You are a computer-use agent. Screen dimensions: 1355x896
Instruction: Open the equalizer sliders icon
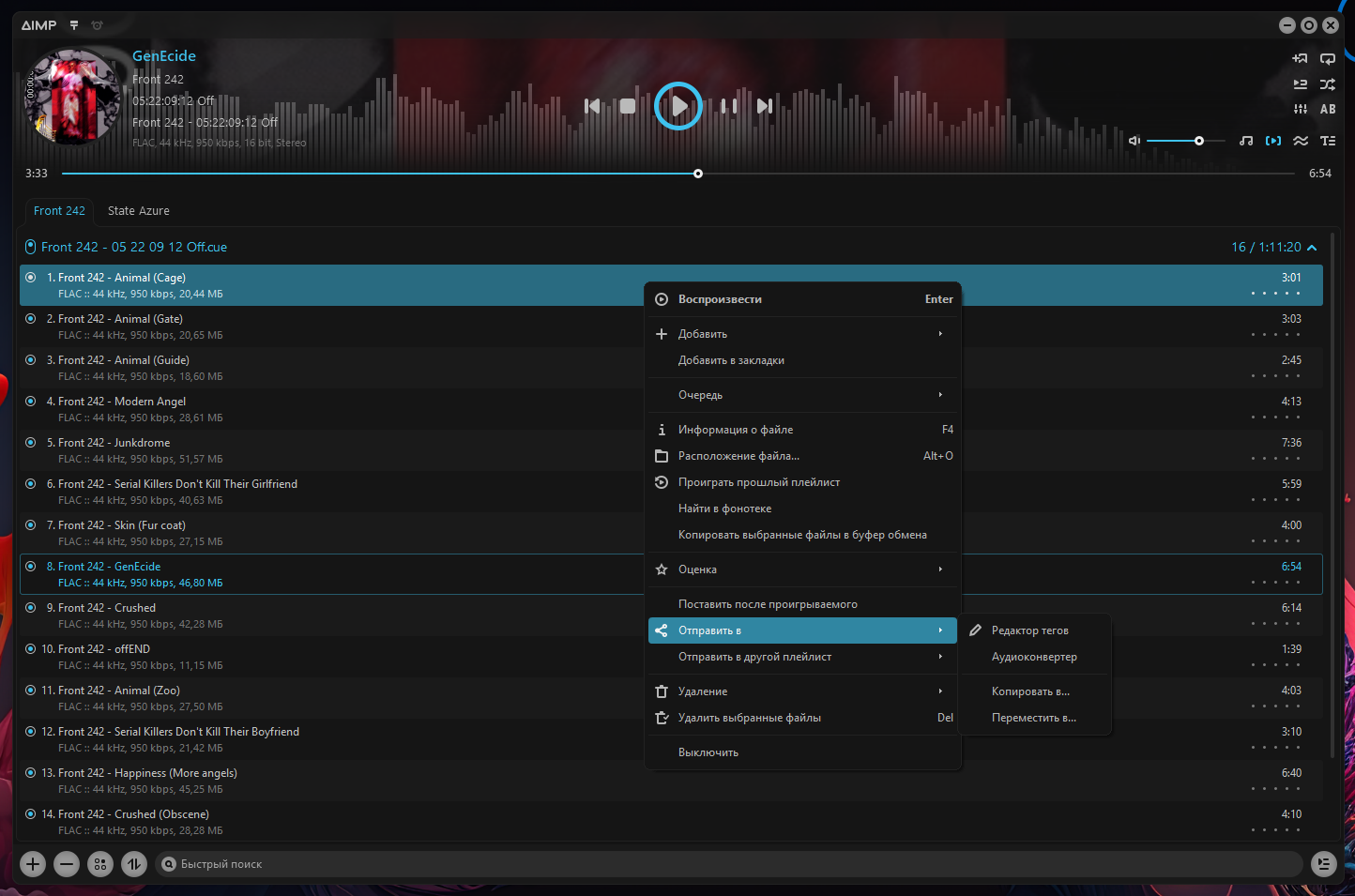point(1301,109)
